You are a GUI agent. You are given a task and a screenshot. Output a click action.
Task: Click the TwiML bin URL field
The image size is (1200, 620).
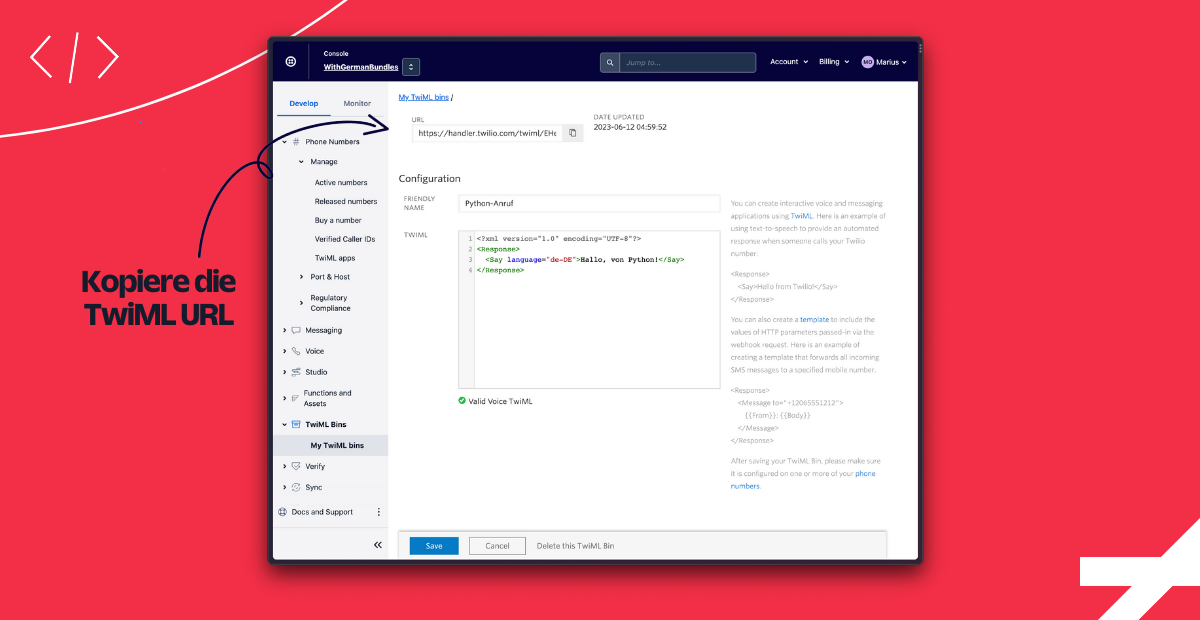pos(488,133)
